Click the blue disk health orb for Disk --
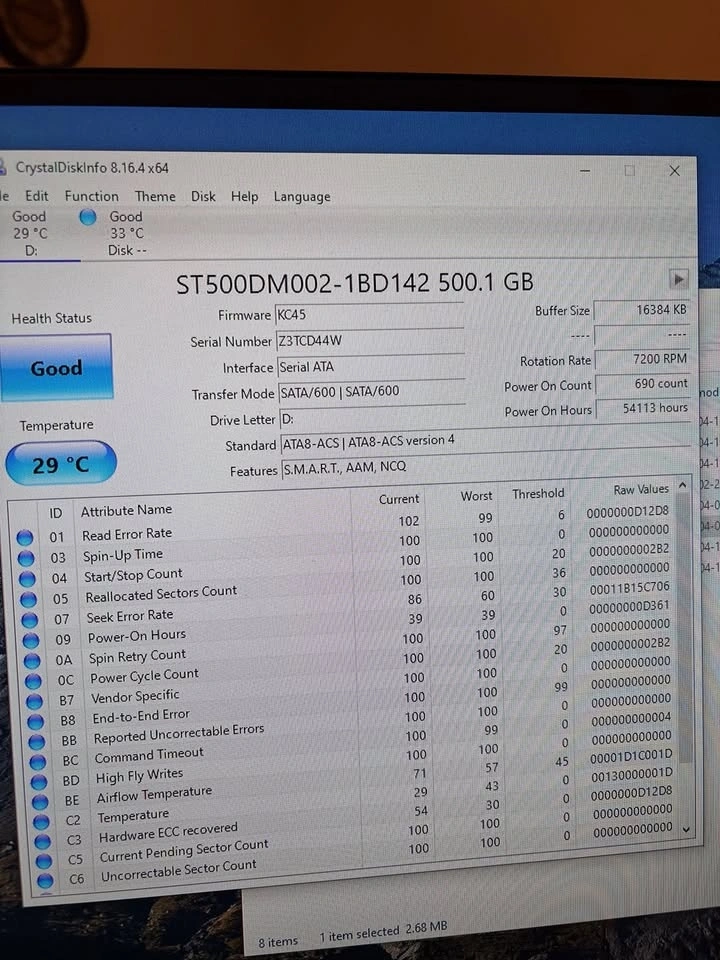Image resolution: width=720 pixels, height=960 pixels. click(x=88, y=217)
